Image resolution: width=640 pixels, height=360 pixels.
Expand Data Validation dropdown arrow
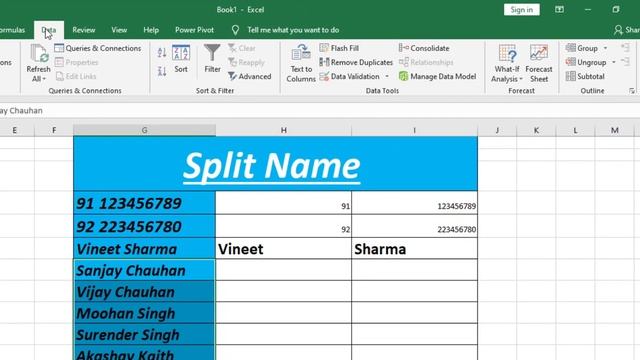(387, 76)
